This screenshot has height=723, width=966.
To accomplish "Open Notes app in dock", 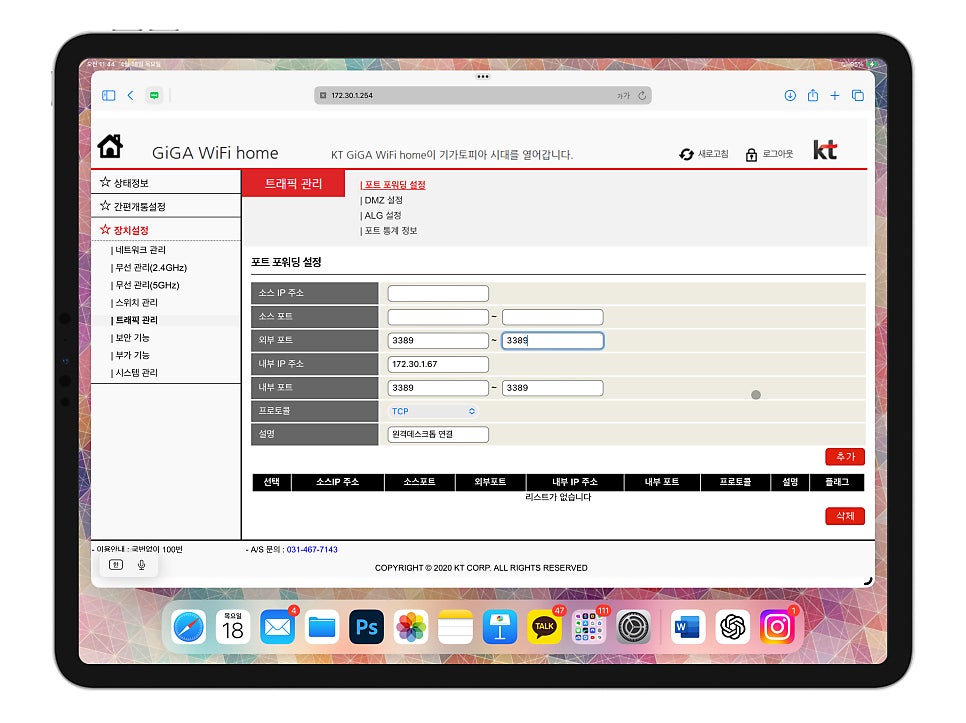I will point(455,628).
